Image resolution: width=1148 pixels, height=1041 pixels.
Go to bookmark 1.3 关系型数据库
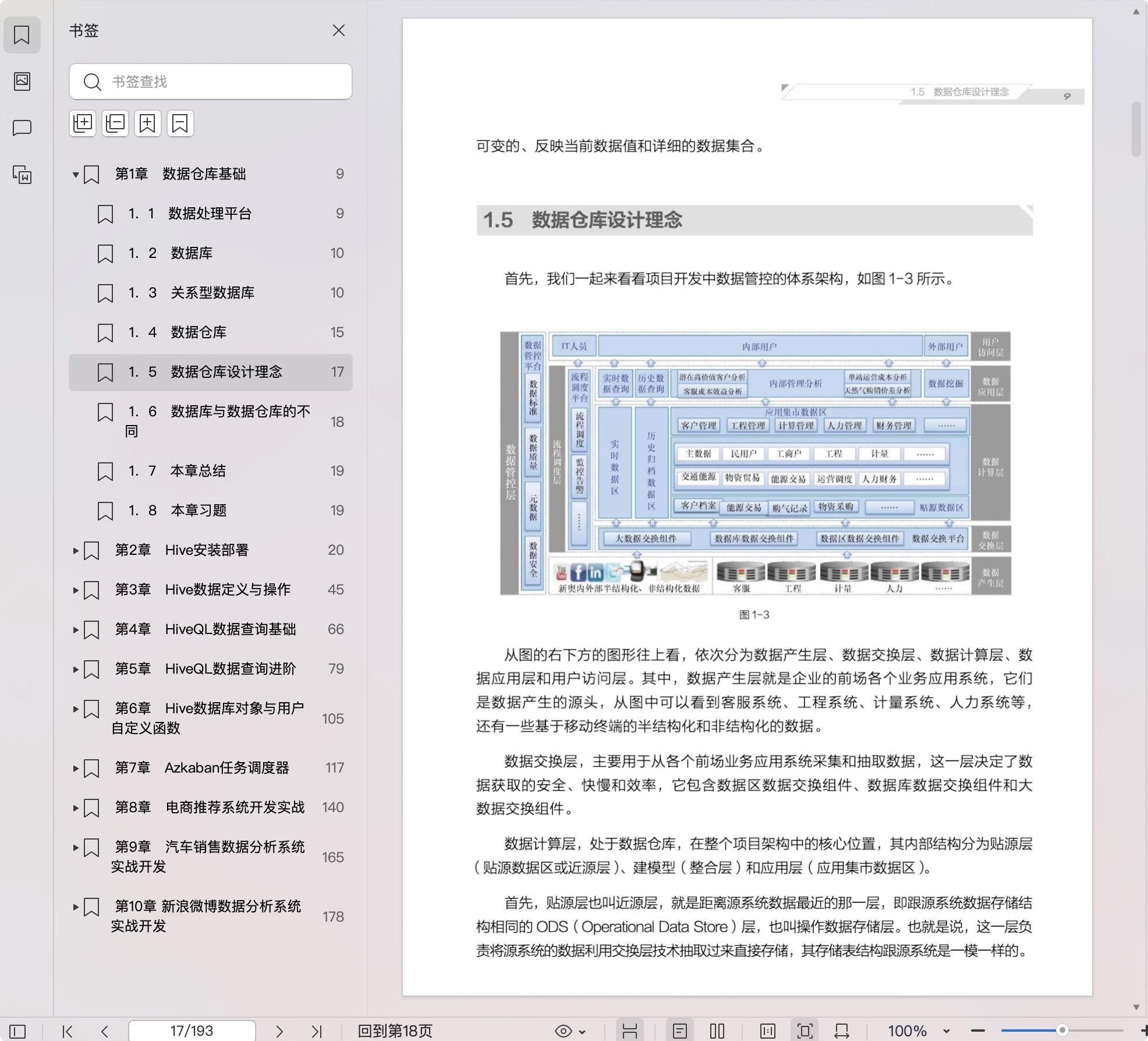pyautogui.click(x=211, y=293)
